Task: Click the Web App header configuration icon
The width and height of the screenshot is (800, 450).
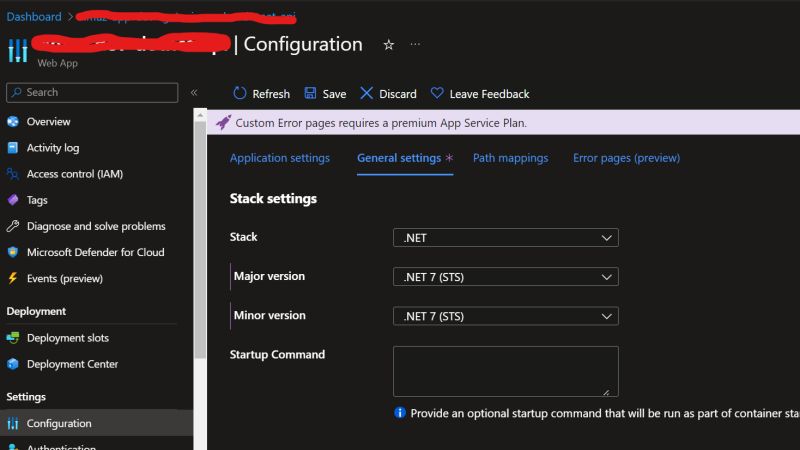Action: (18, 51)
